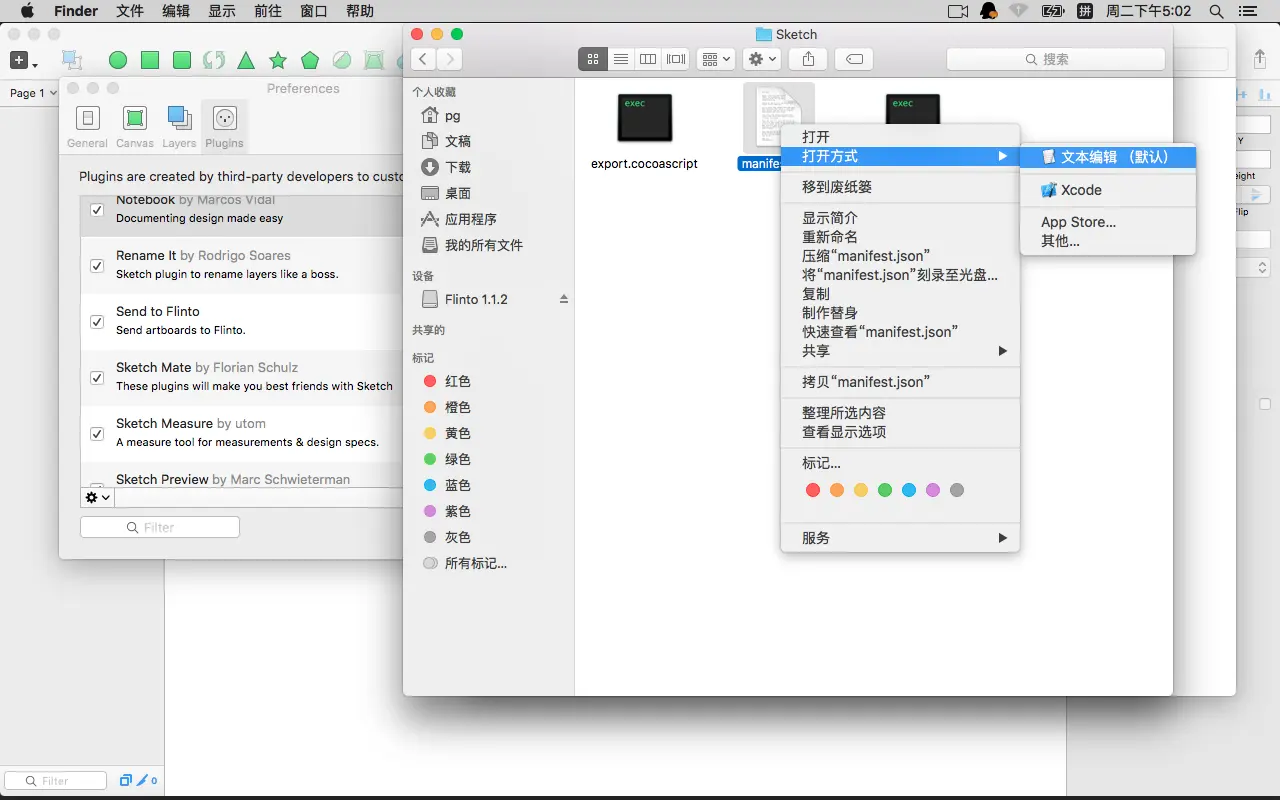This screenshot has width=1280, height=800.
Task: Select the Star shape tool in Sketch
Action: pos(278,60)
